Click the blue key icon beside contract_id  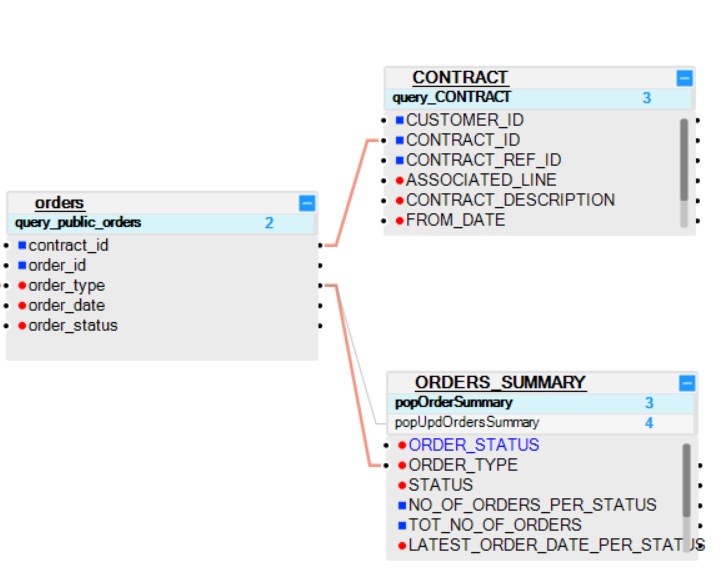[x=22, y=245]
